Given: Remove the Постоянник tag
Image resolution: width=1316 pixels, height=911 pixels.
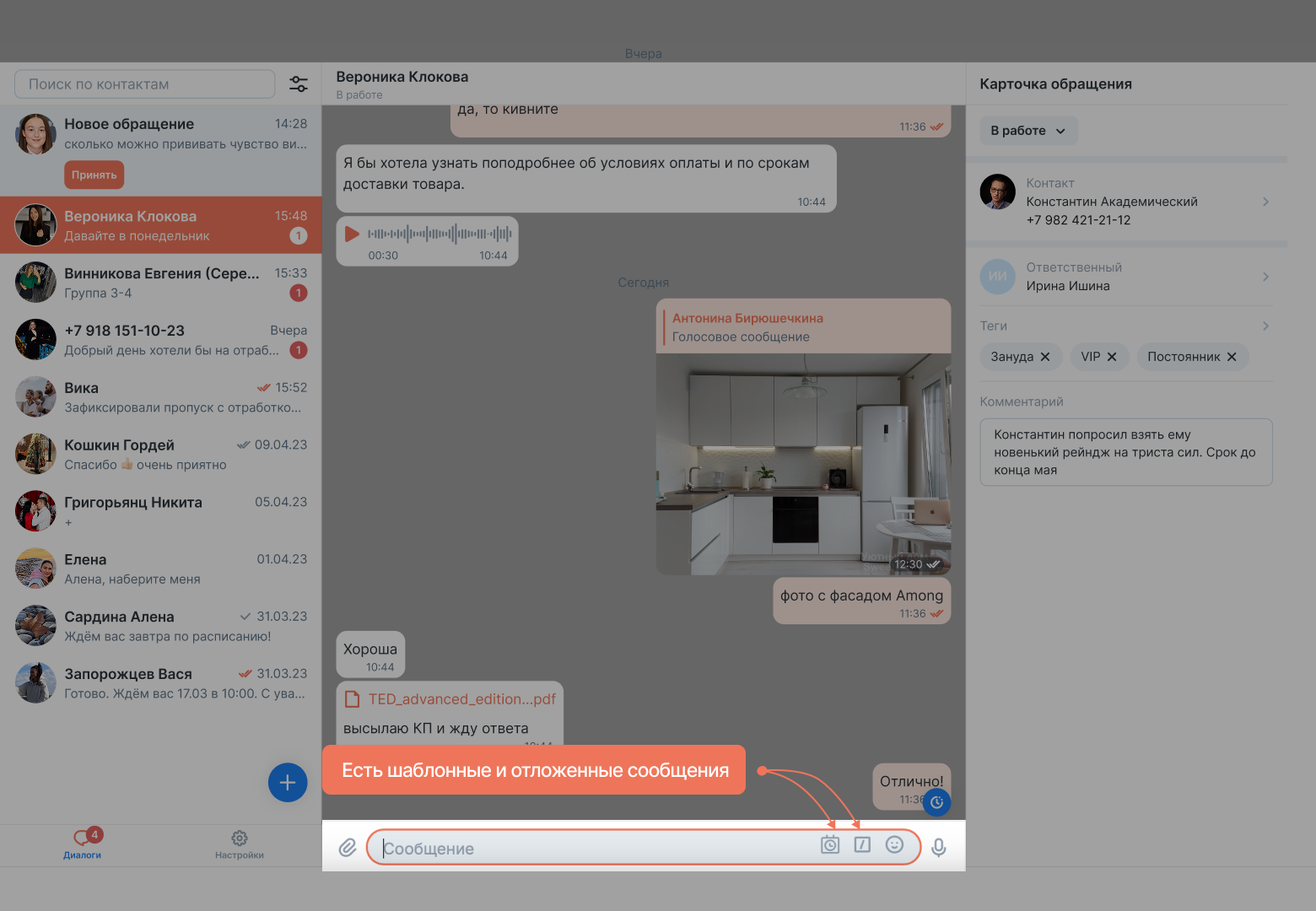Looking at the screenshot, I should coord(1231,356).
